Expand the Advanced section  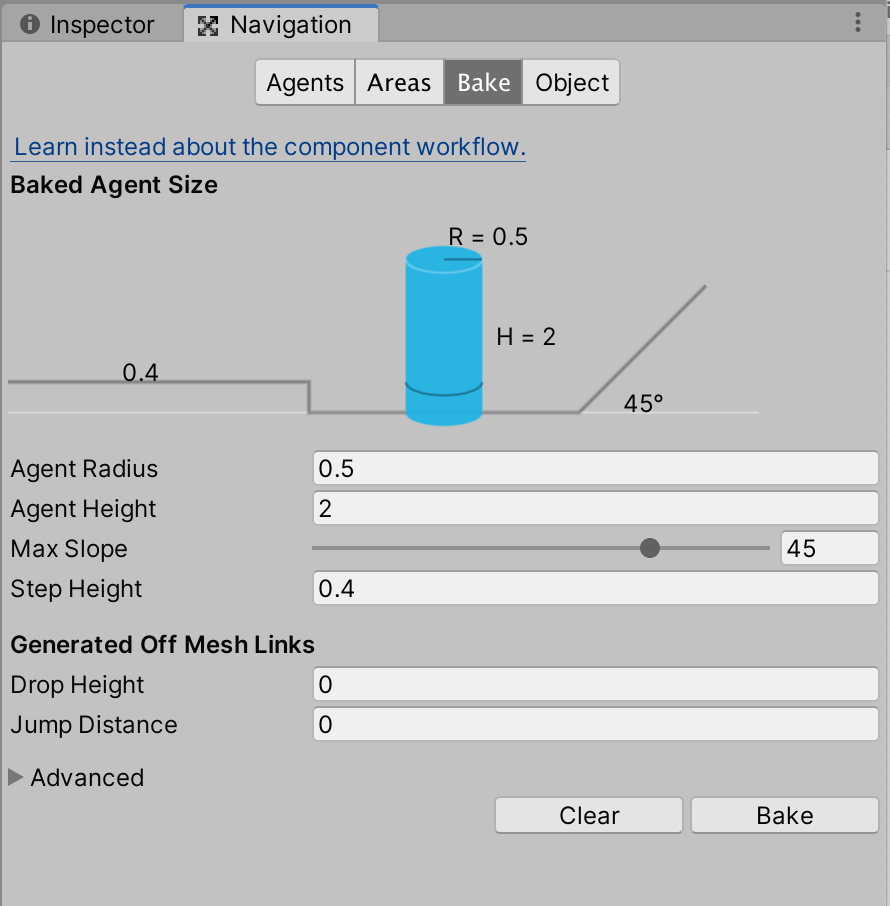(76, 777)
